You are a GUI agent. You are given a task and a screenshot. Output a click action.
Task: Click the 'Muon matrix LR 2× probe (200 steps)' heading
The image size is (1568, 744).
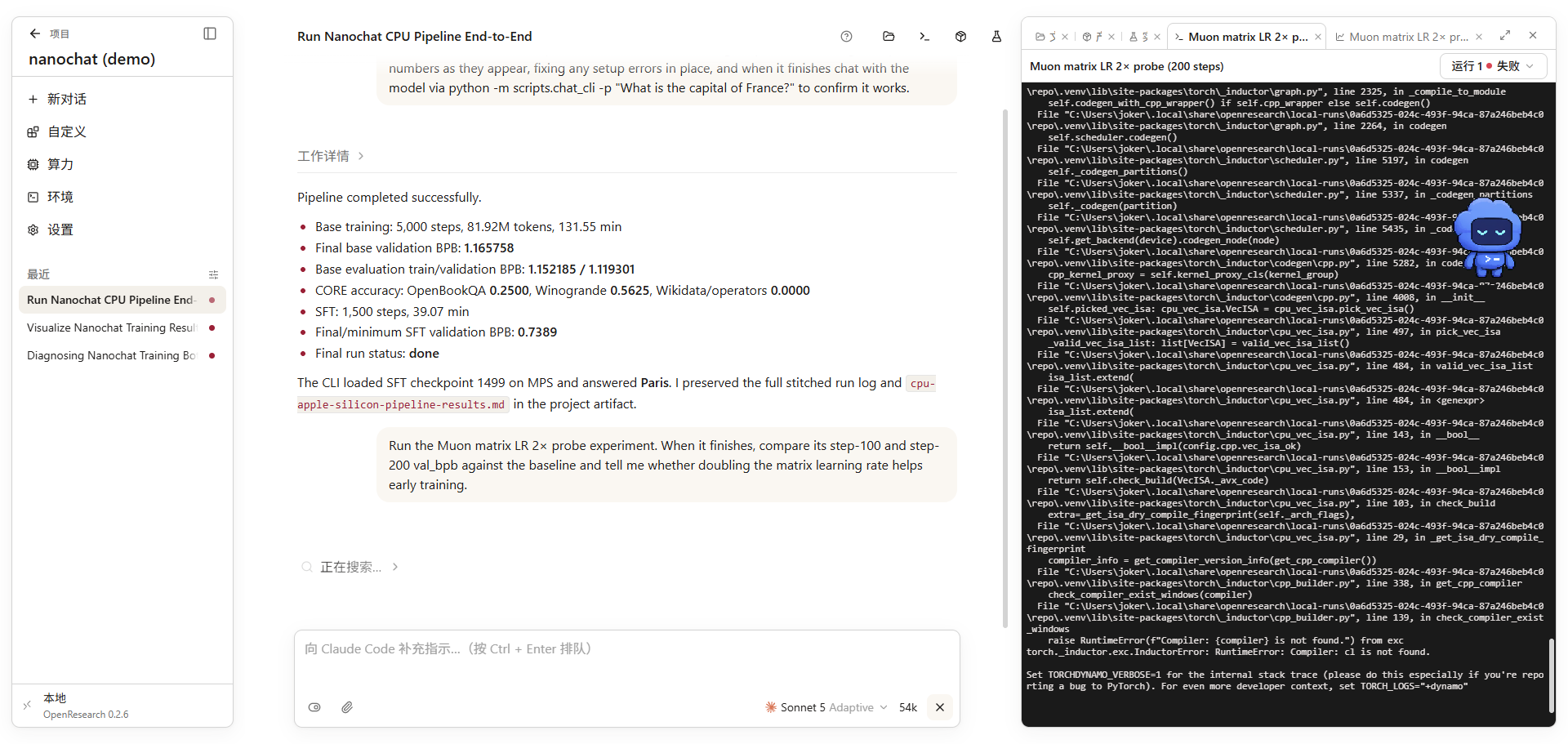point(1127,66)
